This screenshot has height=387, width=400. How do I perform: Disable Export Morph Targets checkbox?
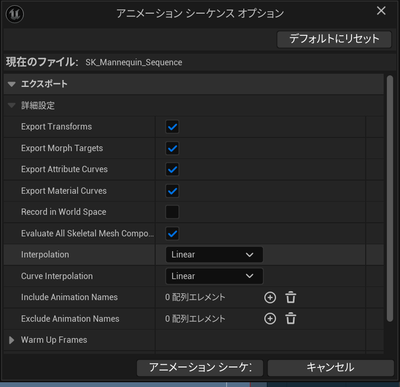[172, 148]
